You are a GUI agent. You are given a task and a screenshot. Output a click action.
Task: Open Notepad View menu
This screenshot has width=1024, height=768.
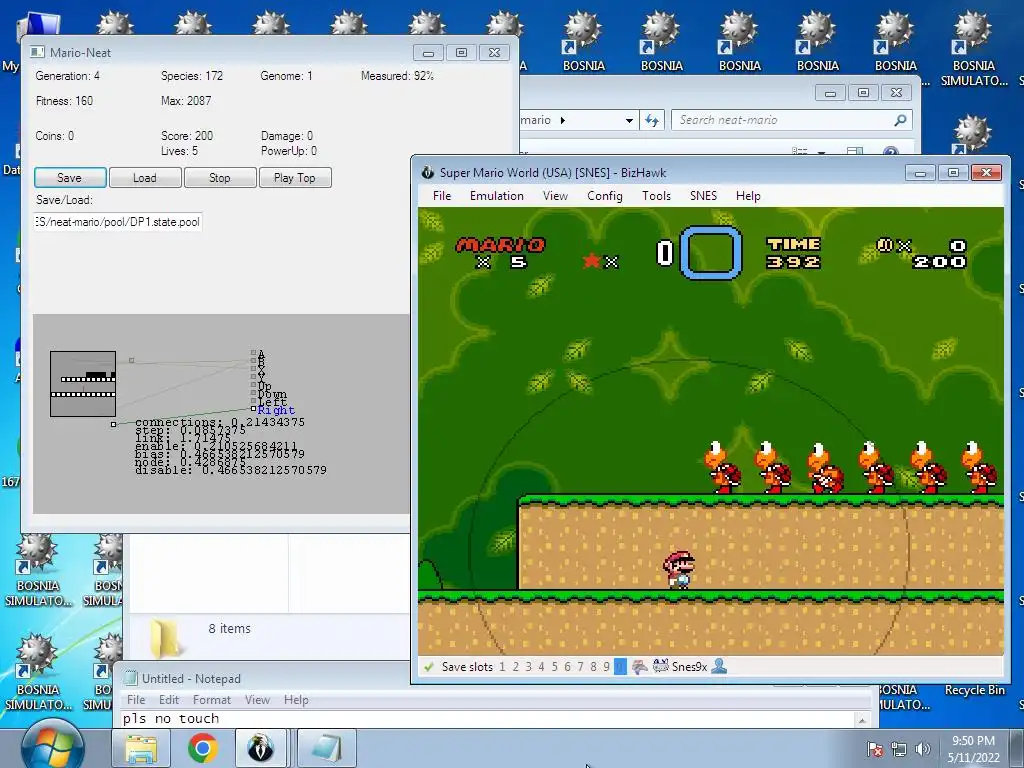click(x=257, y=700)
